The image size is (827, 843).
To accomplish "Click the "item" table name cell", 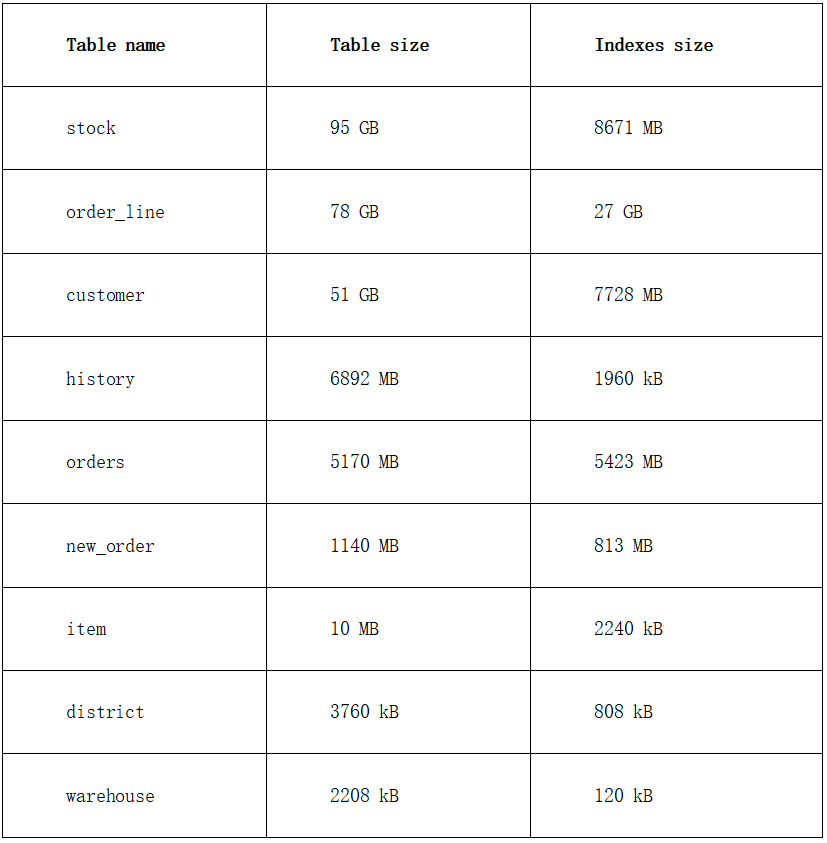I will [x=86, y=629].
